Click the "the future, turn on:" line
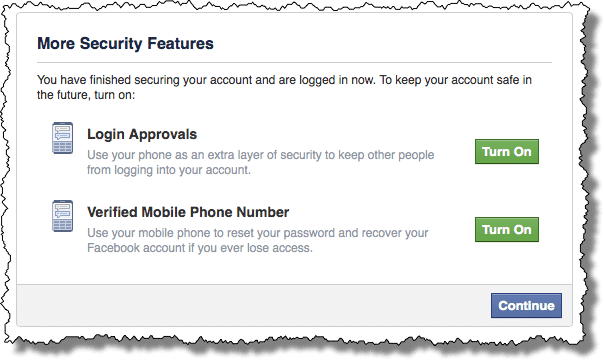 86,95
